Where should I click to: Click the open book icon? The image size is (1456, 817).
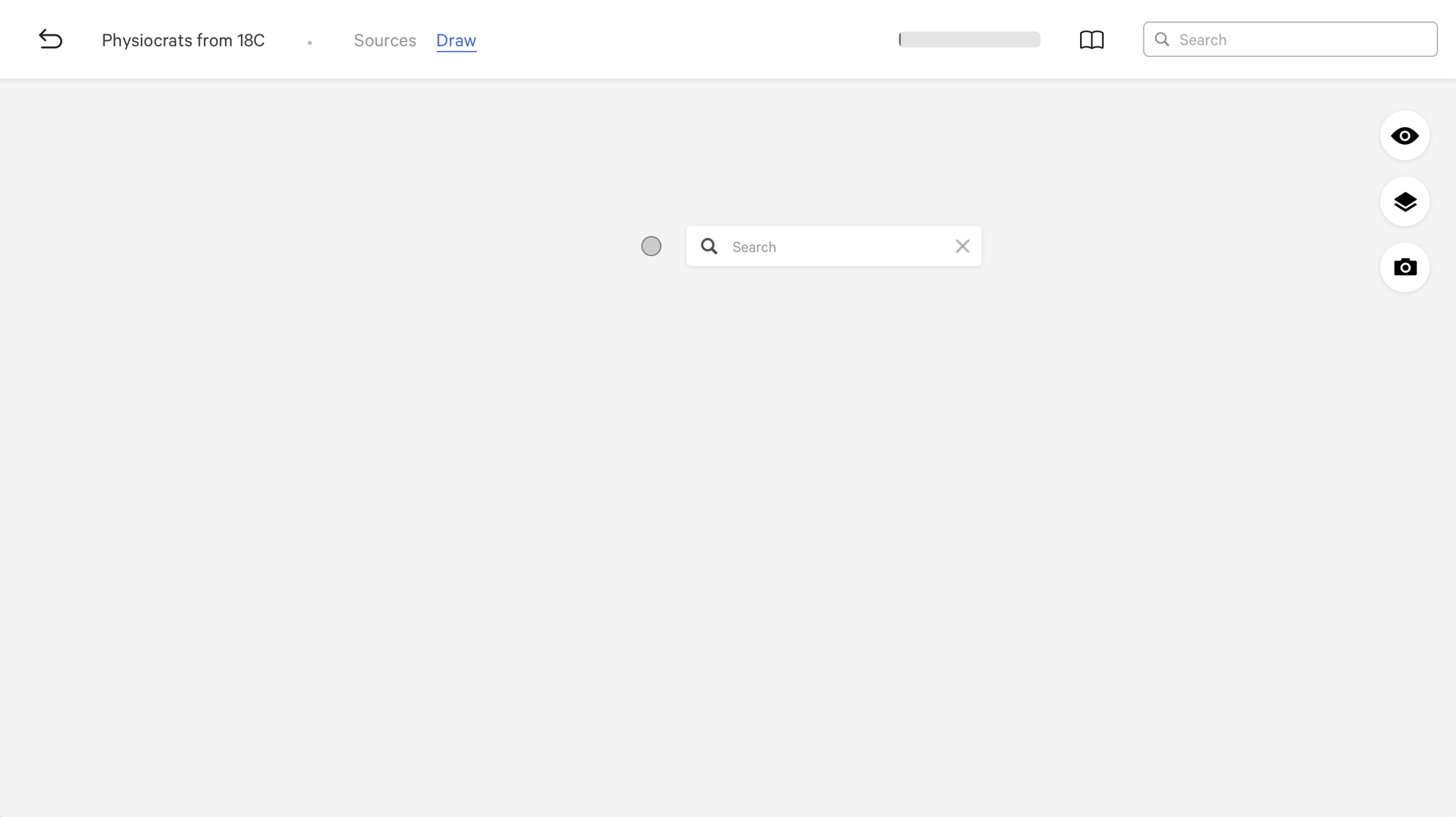pos(1092,39)
